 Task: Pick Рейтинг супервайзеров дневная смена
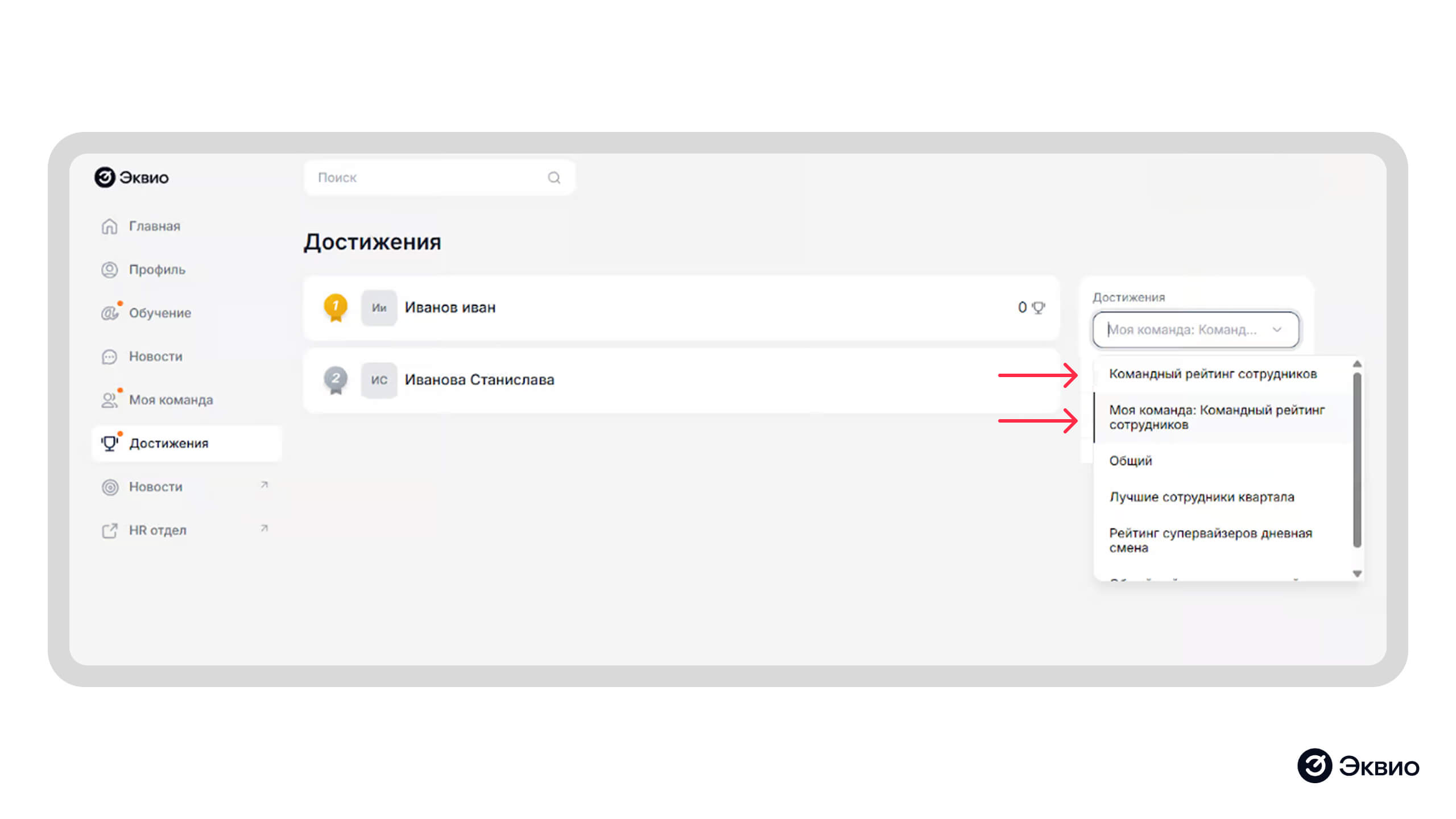tap(1210, 540)
